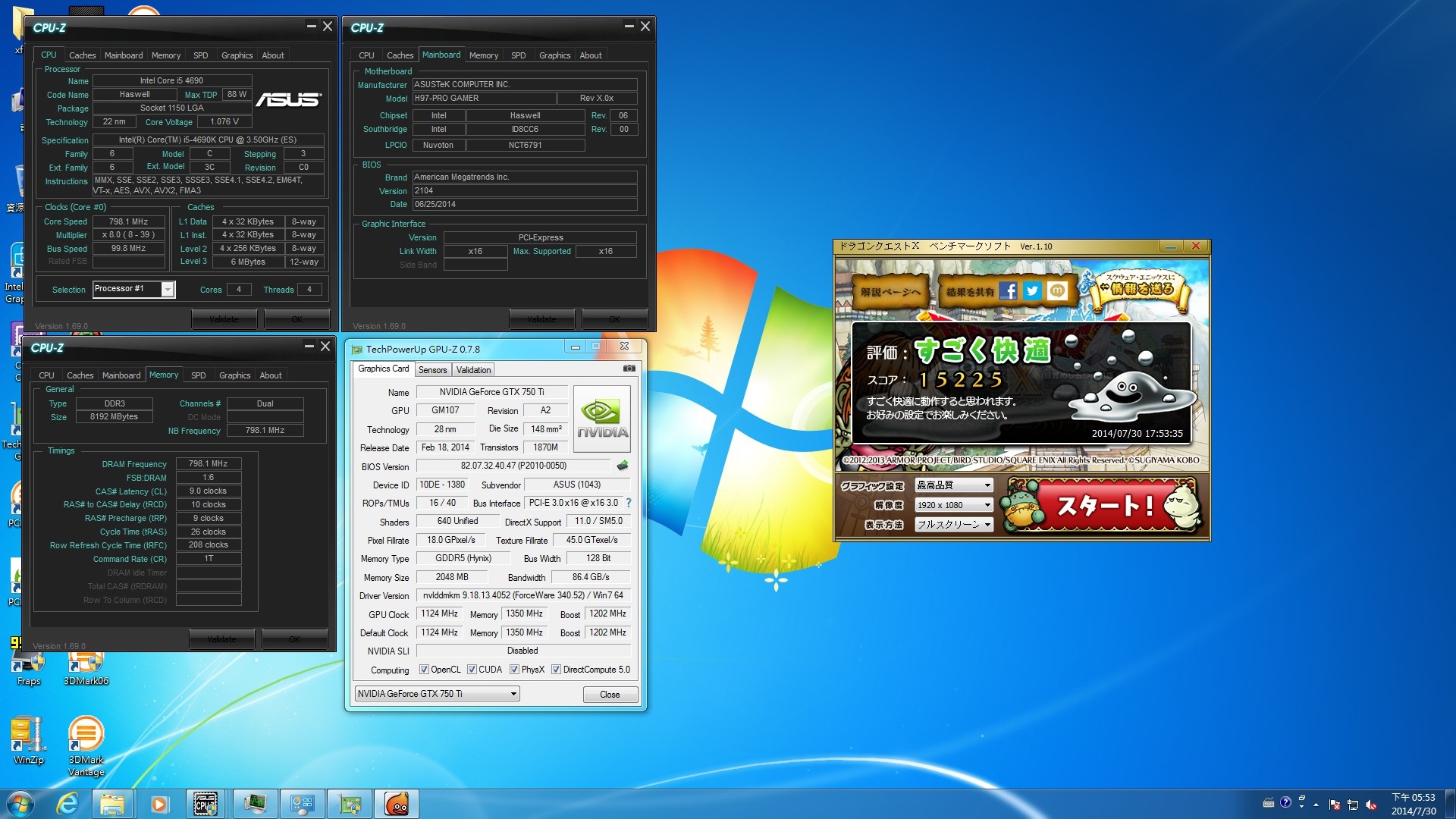The height and width of the screenshot is (819, 1456).
Task: Share result using the mixi icon
Action: coord(1055,290)
